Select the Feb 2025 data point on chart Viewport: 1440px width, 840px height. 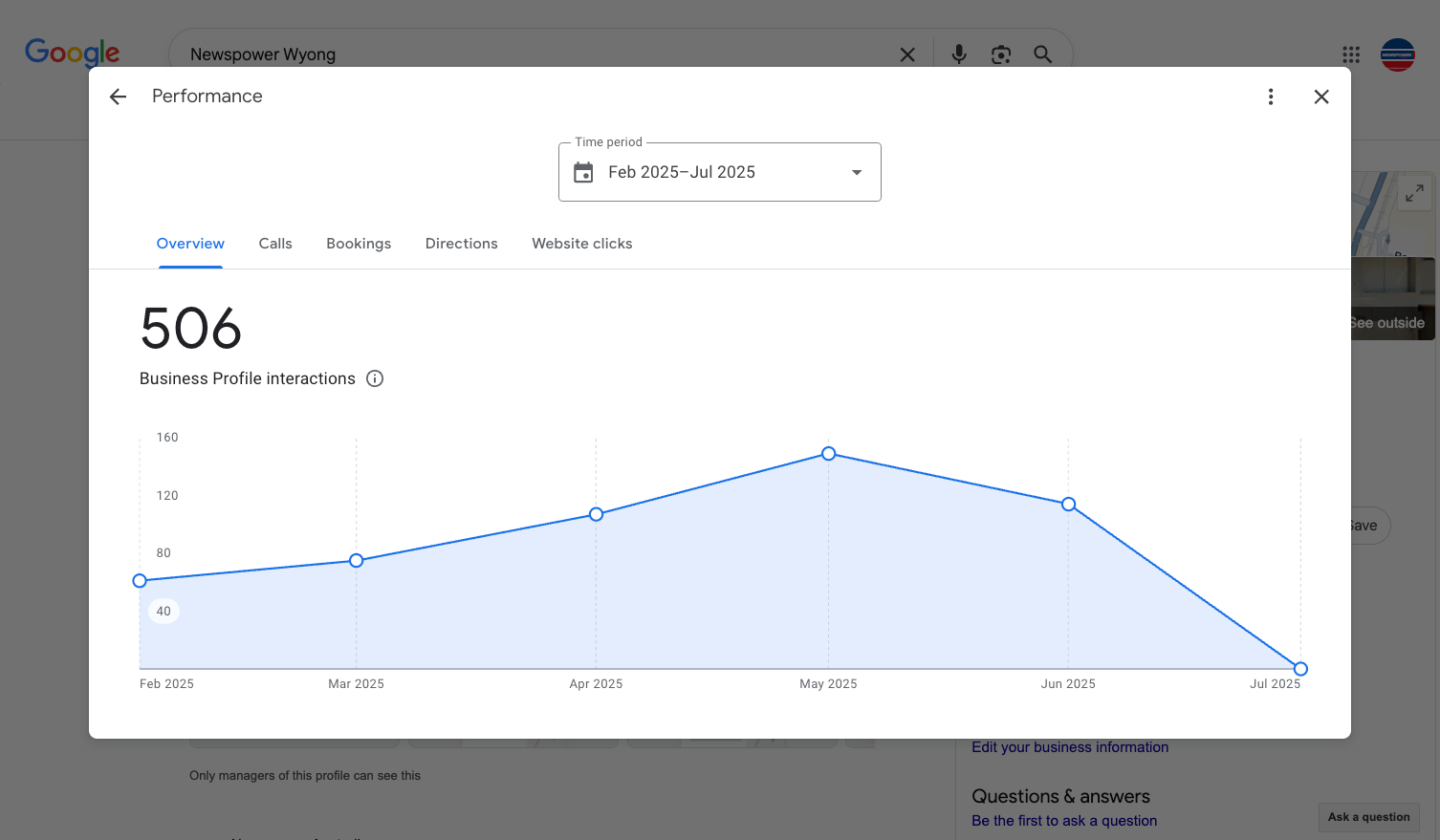click(x=140, y=581)
